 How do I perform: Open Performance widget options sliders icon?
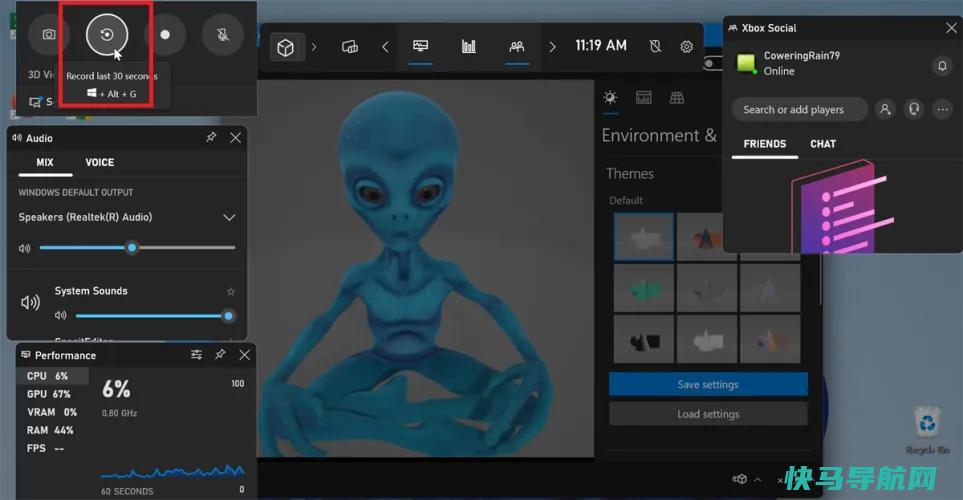click(197, 354)
